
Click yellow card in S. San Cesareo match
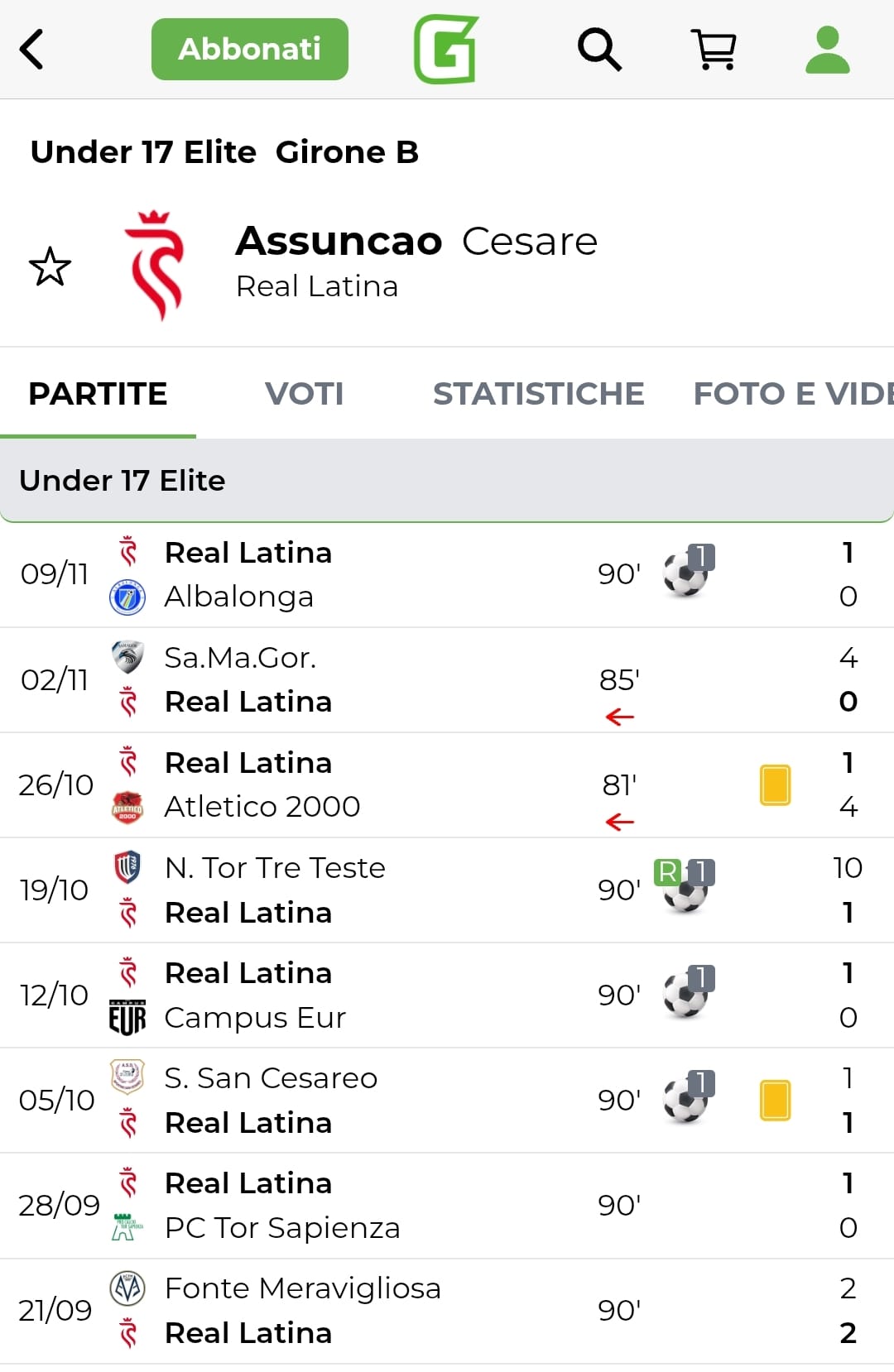tap(775, 1100)
